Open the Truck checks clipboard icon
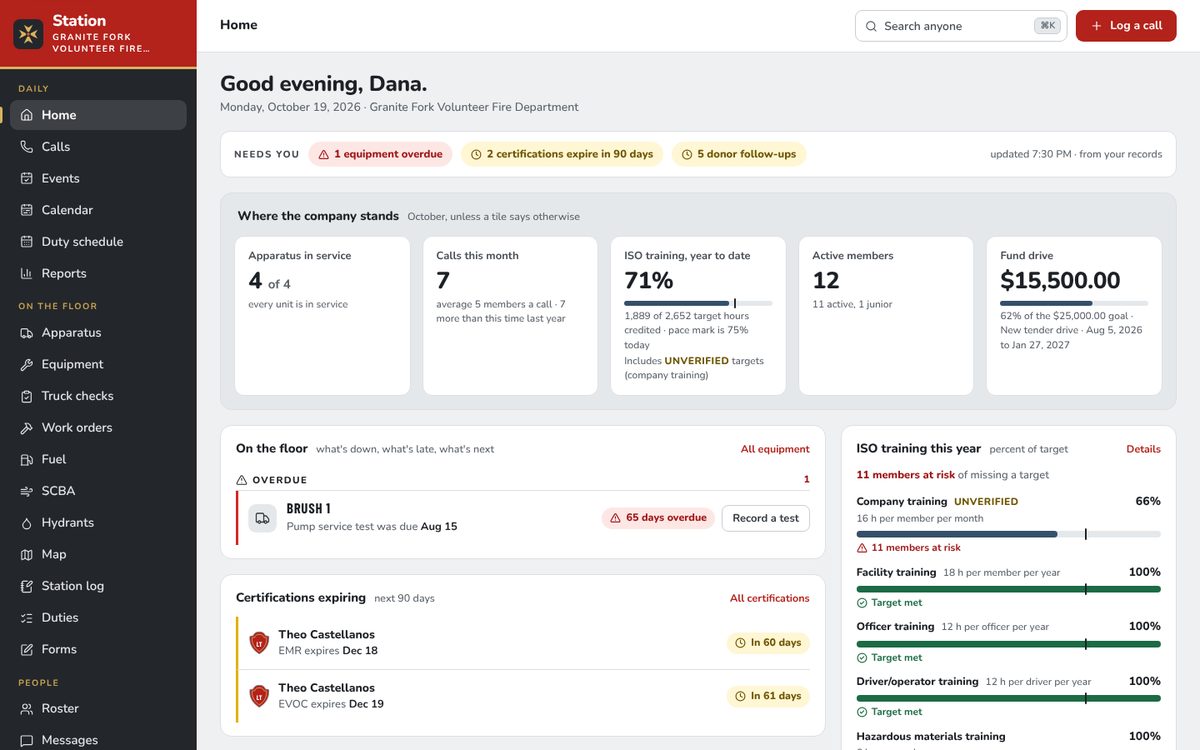Screen dimensions: 1200x750 click(x=27, y=396)
